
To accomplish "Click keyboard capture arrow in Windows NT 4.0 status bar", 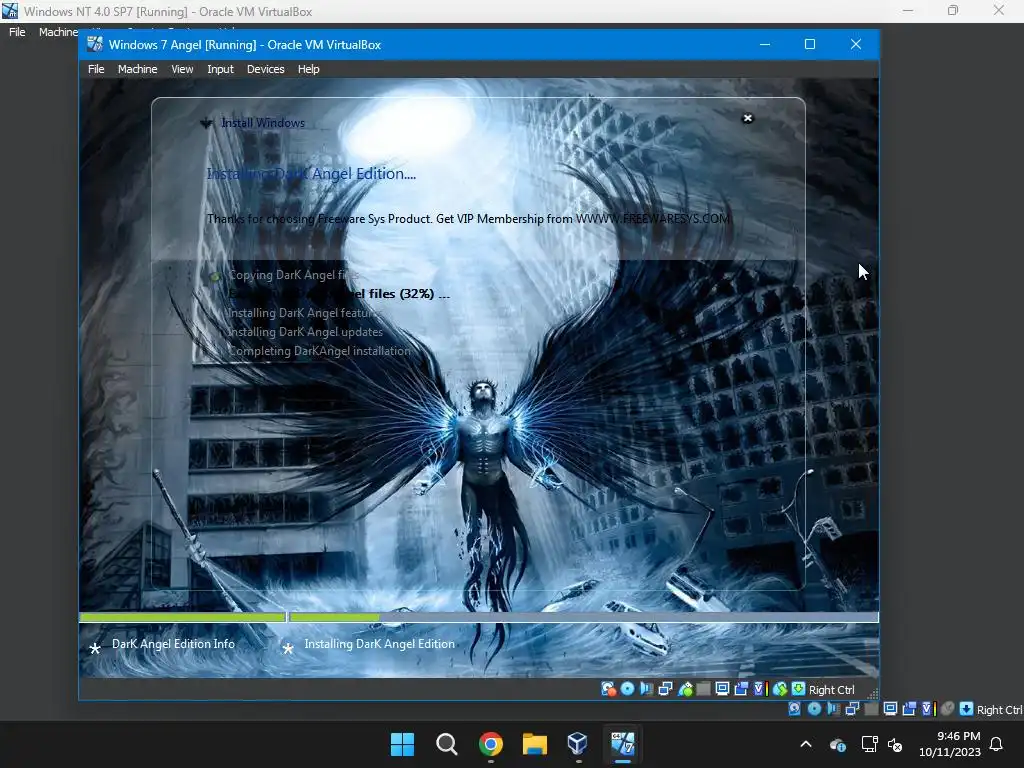I will [967, 709].
